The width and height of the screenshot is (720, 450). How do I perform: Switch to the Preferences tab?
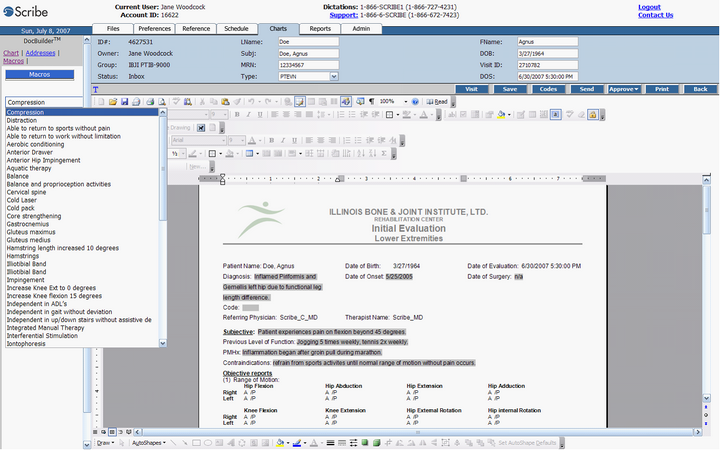(x=154, y=28)
